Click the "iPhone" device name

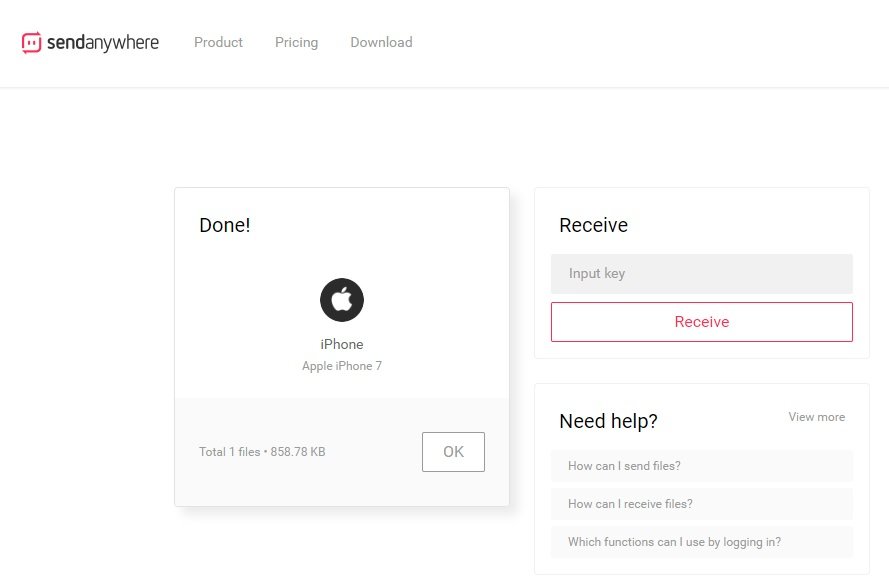point(342,344)
